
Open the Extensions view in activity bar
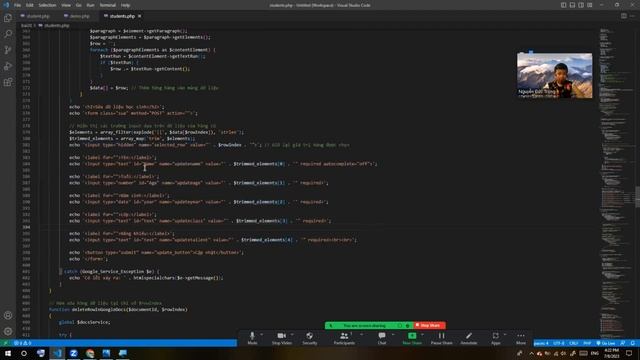click(x=8, y=82)
